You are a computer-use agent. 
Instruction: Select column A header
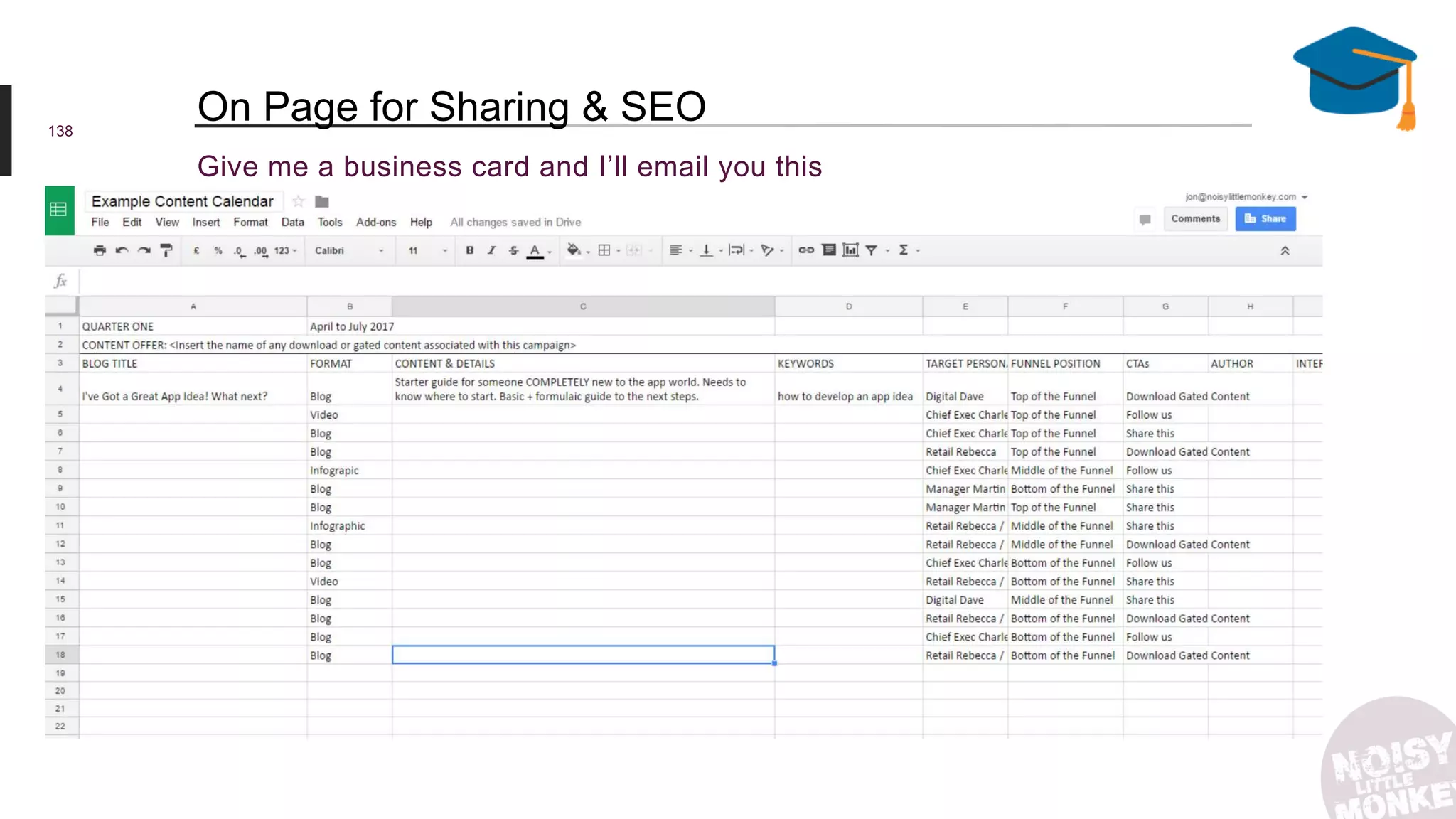(193, 306)
